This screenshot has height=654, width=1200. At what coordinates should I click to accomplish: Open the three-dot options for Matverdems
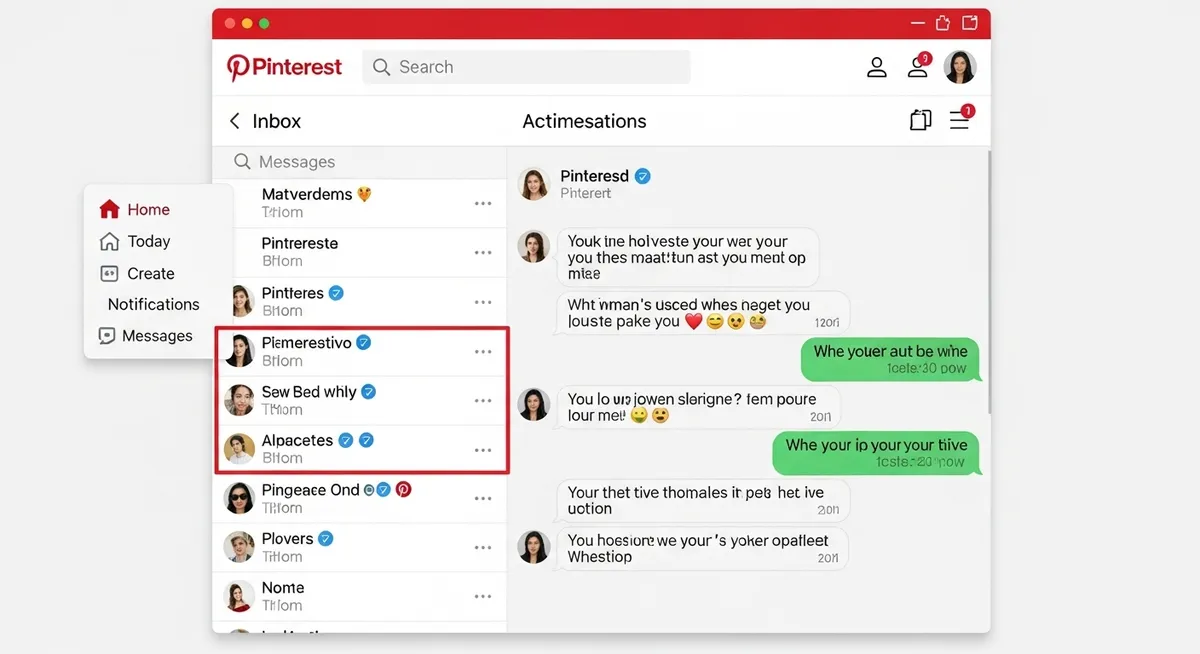tap(483, 202)
